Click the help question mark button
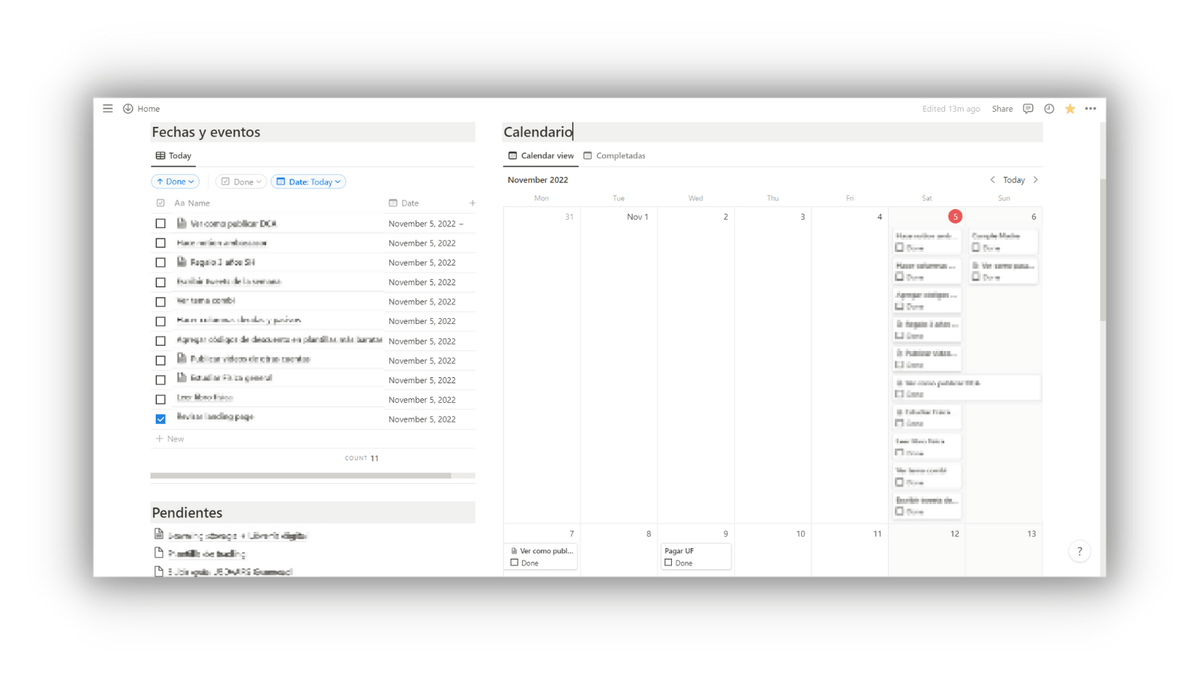 [1079, 551]
